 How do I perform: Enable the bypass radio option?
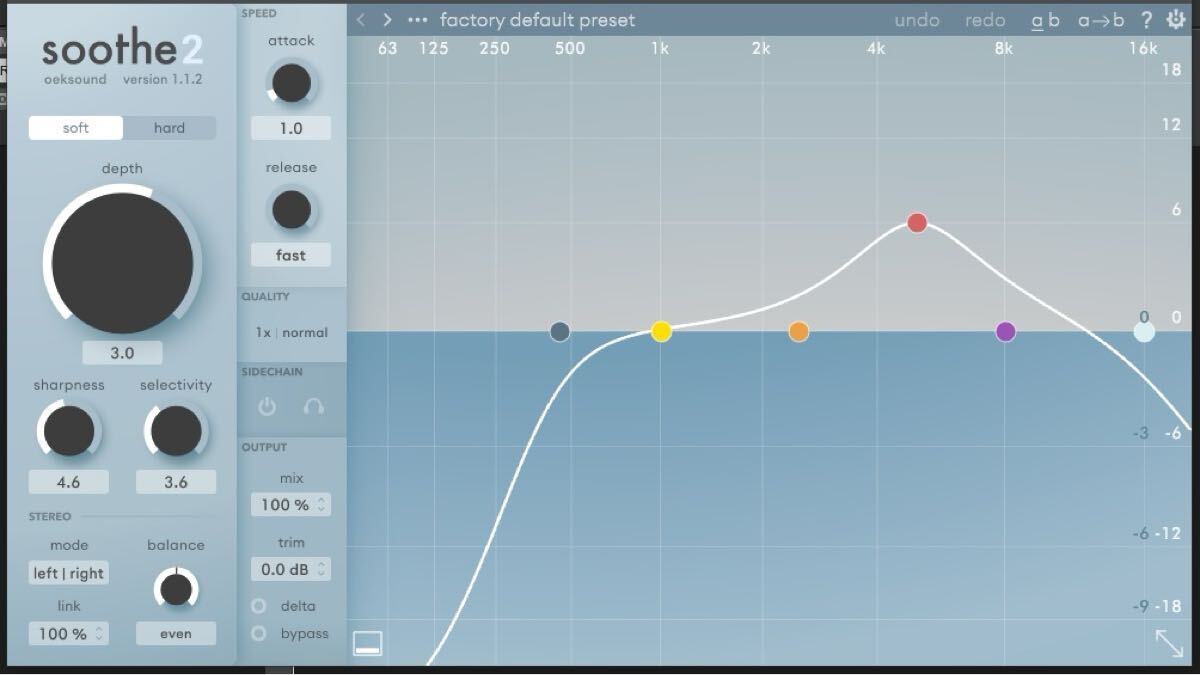click(x=259, y=633)
